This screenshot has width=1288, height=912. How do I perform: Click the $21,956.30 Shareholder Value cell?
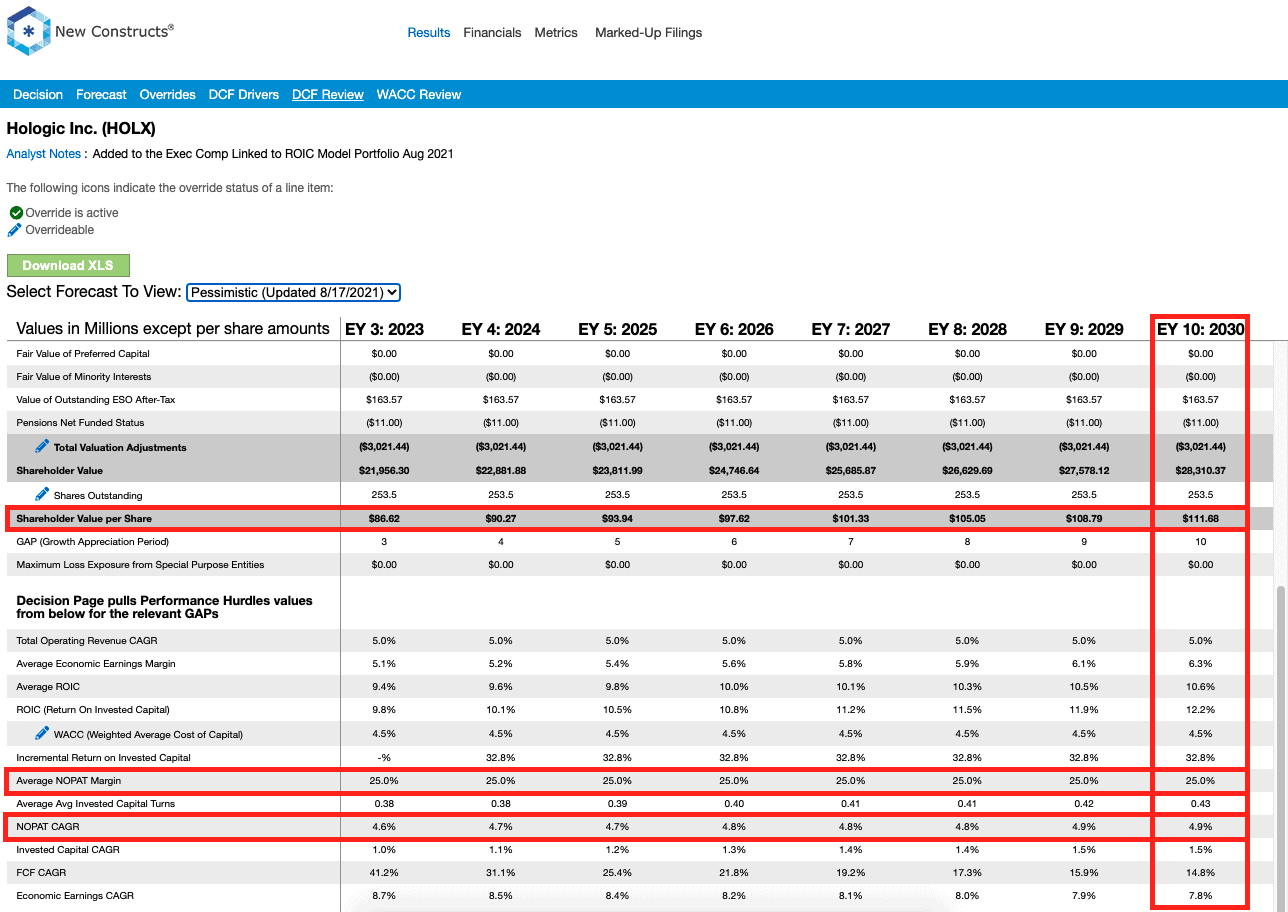pyautogui.click(x=384, y=471)
